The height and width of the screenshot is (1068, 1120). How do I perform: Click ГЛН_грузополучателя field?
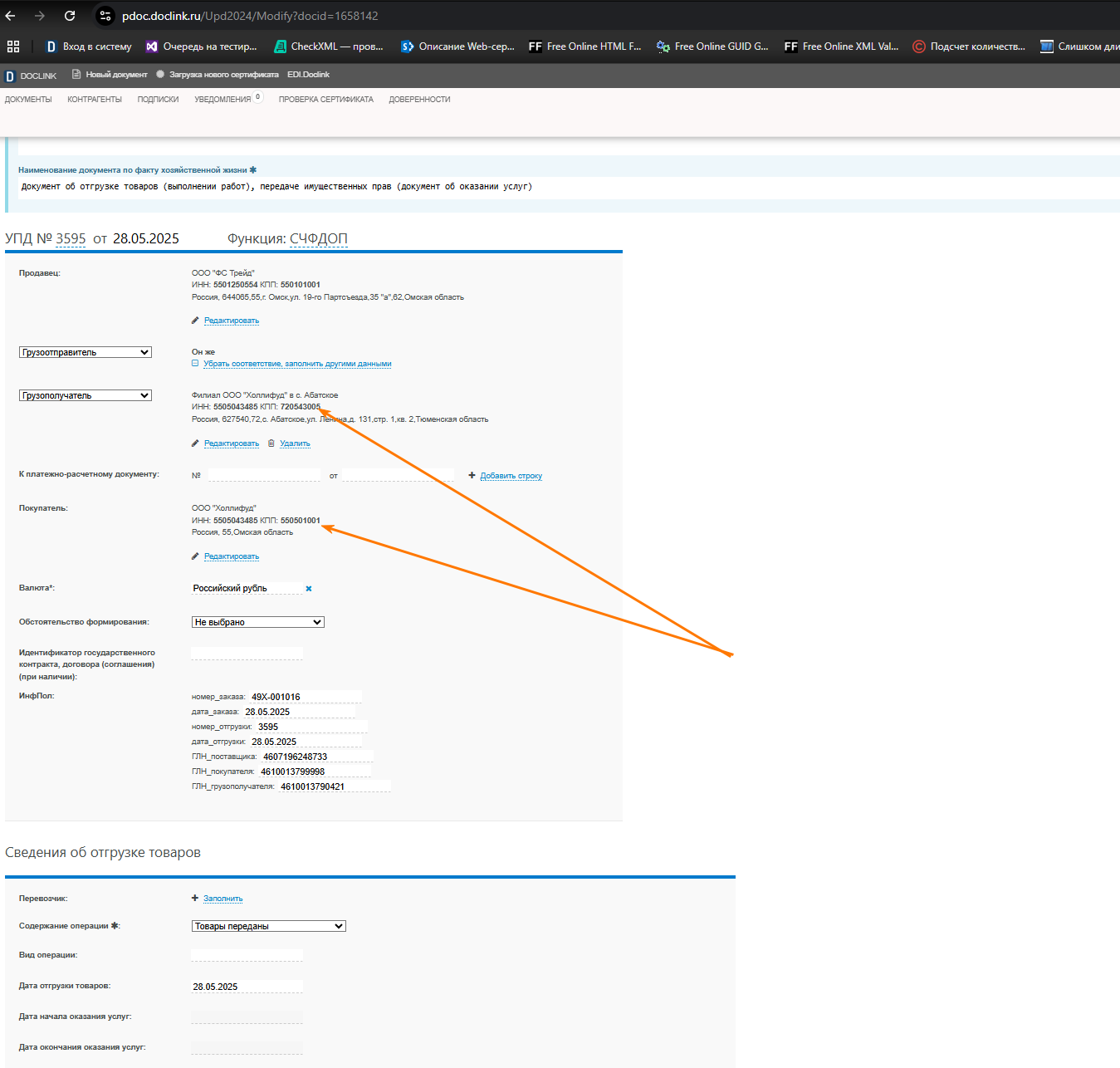point(335,786)
